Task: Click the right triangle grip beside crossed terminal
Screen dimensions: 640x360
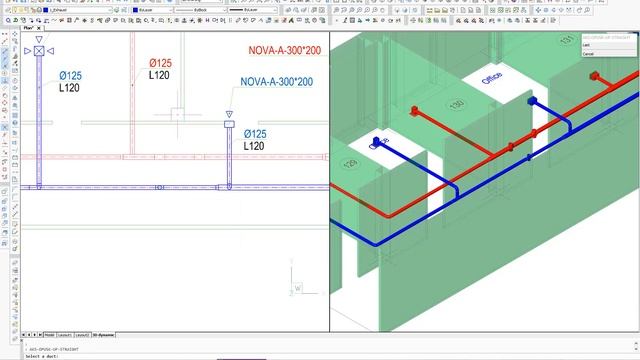Action: 50,51
